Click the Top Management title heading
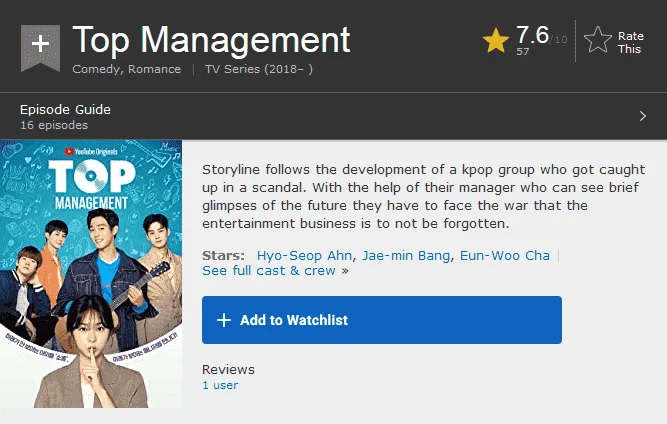 click(x=211, y=40)
